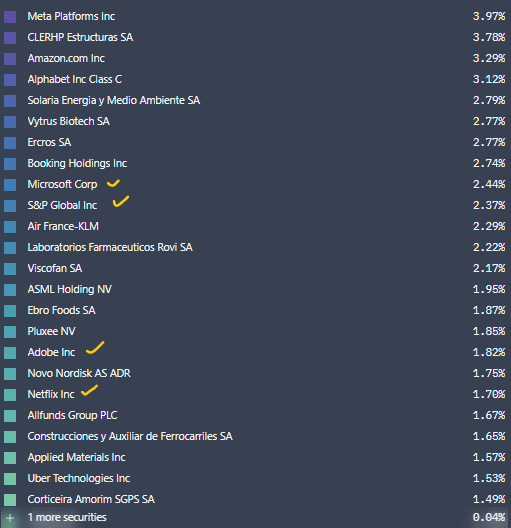The width and height of the screenshot is (511, 528).
Task: Select Pluxee NV holding name
Action: point(52,331)
